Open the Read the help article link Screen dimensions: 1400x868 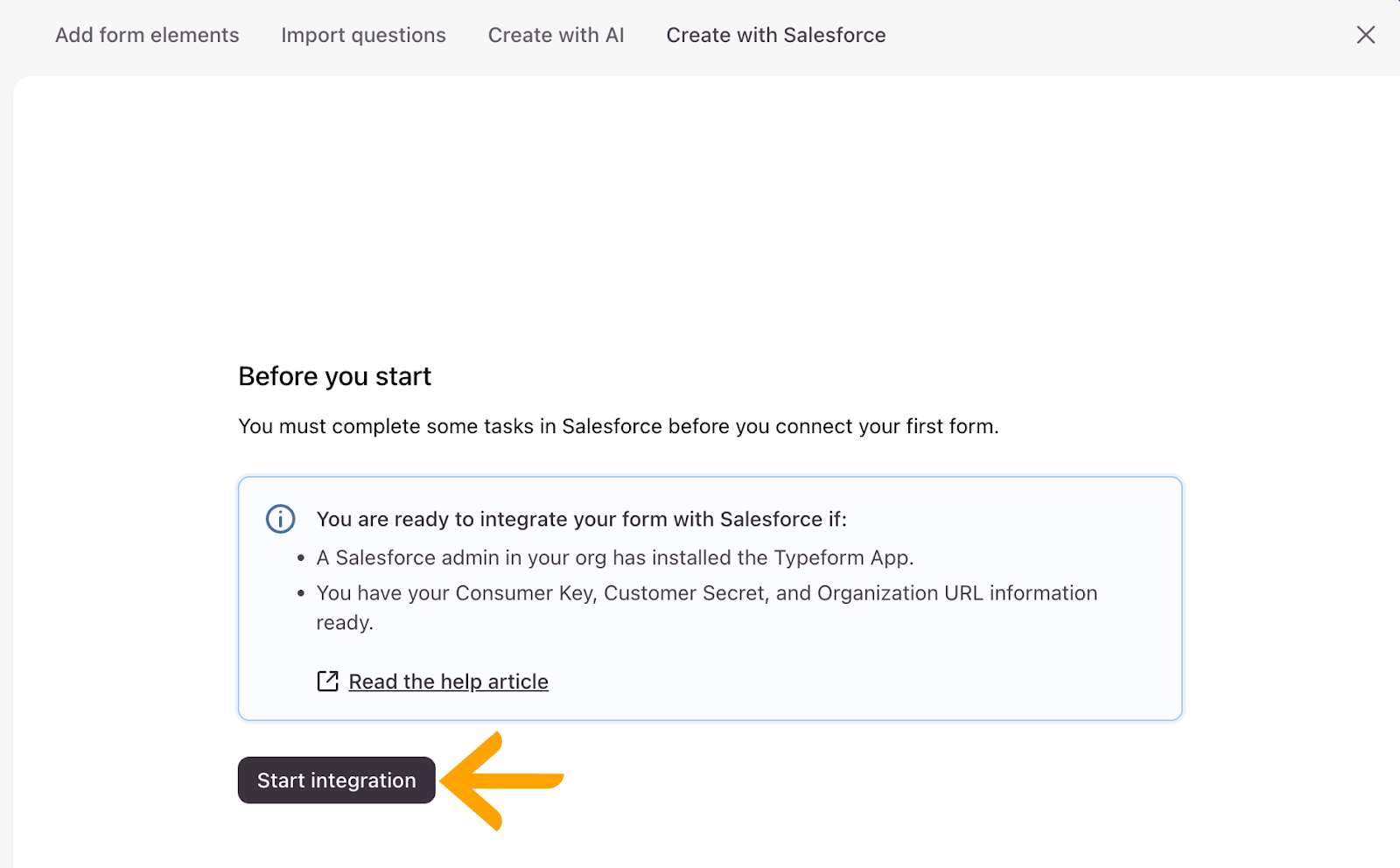click(x=448, y=682)
